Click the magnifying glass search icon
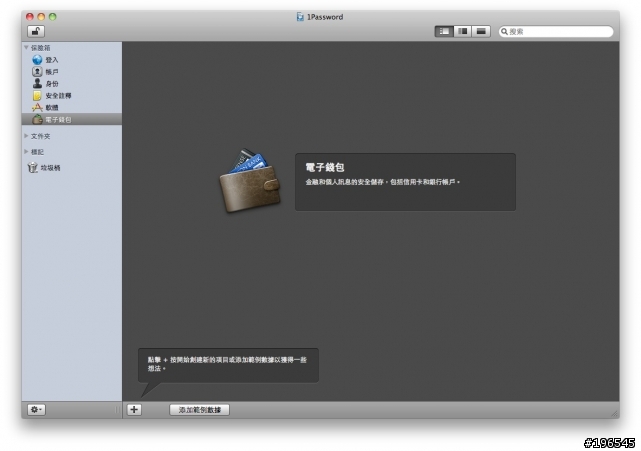The height and width of the screenshot is (451, 641). [x=504, y=31]
